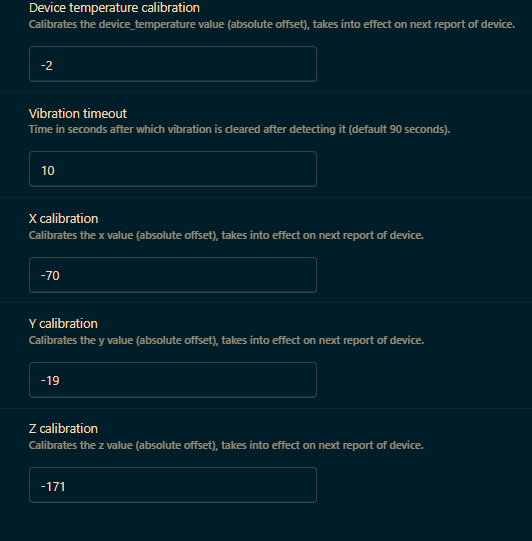The image size is (532, 541).
Task: Focus the Vibration timeout input box
Action: 173,169
